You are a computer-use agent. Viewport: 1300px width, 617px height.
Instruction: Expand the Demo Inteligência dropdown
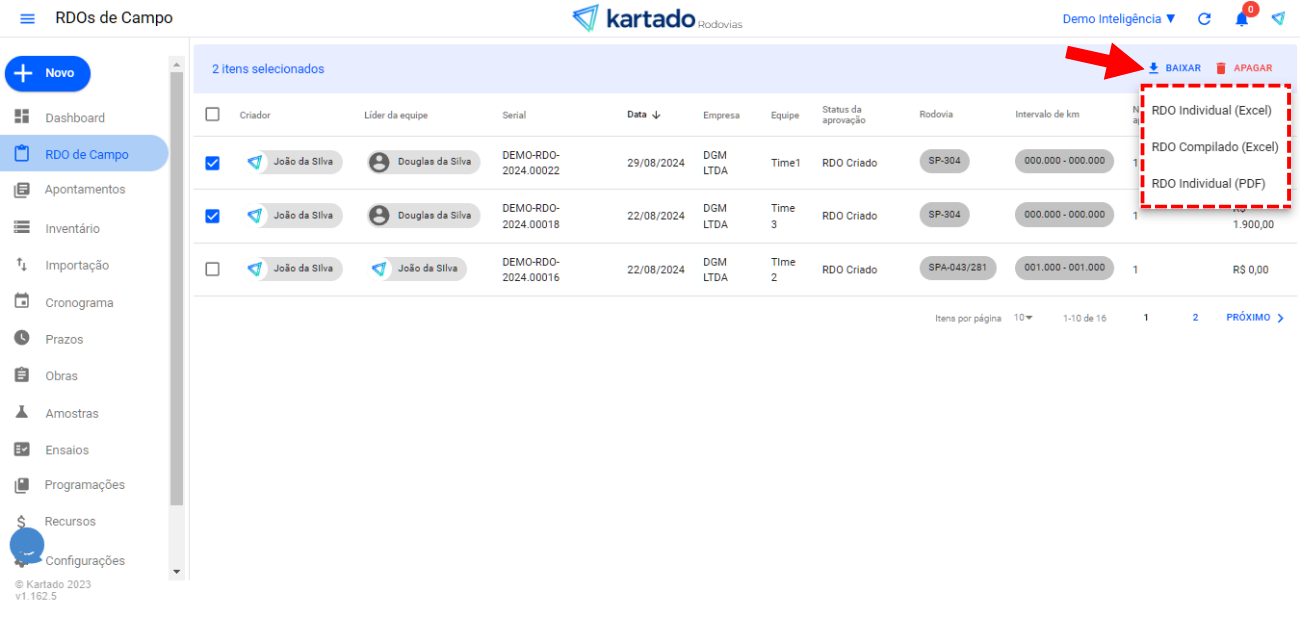(1119, 19)
